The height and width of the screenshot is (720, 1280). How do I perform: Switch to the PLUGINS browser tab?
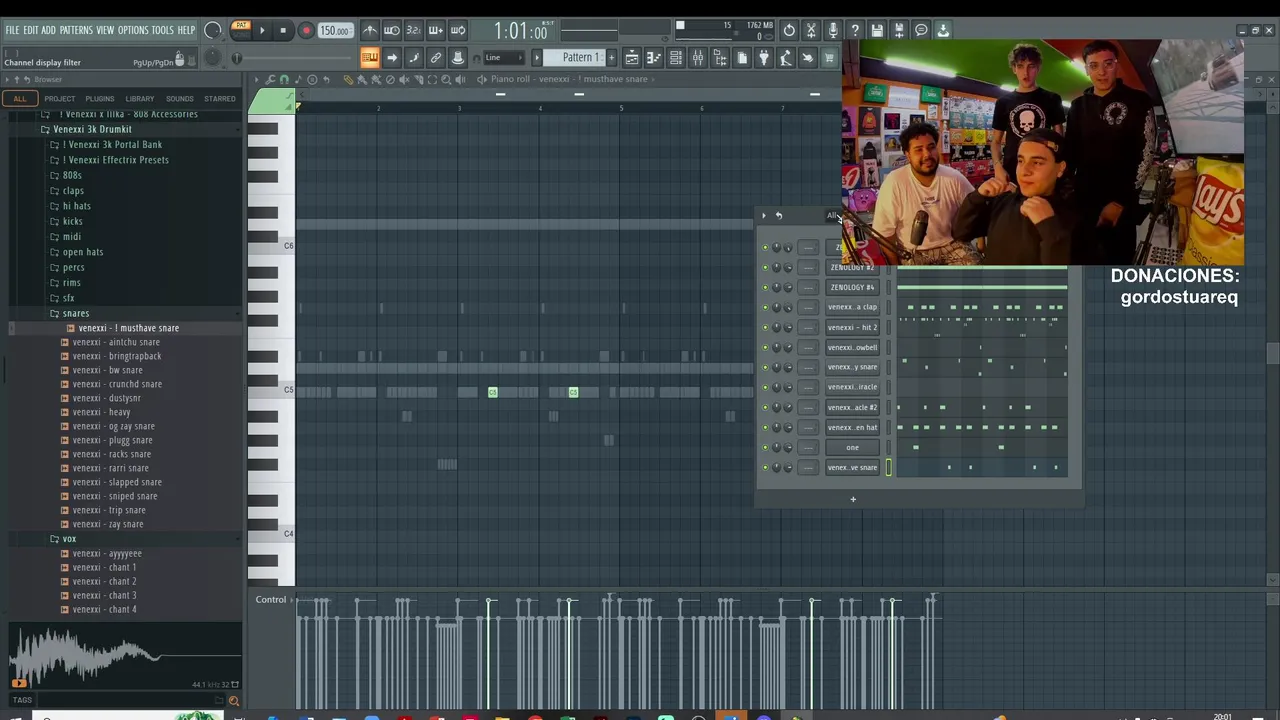[100, 99]
